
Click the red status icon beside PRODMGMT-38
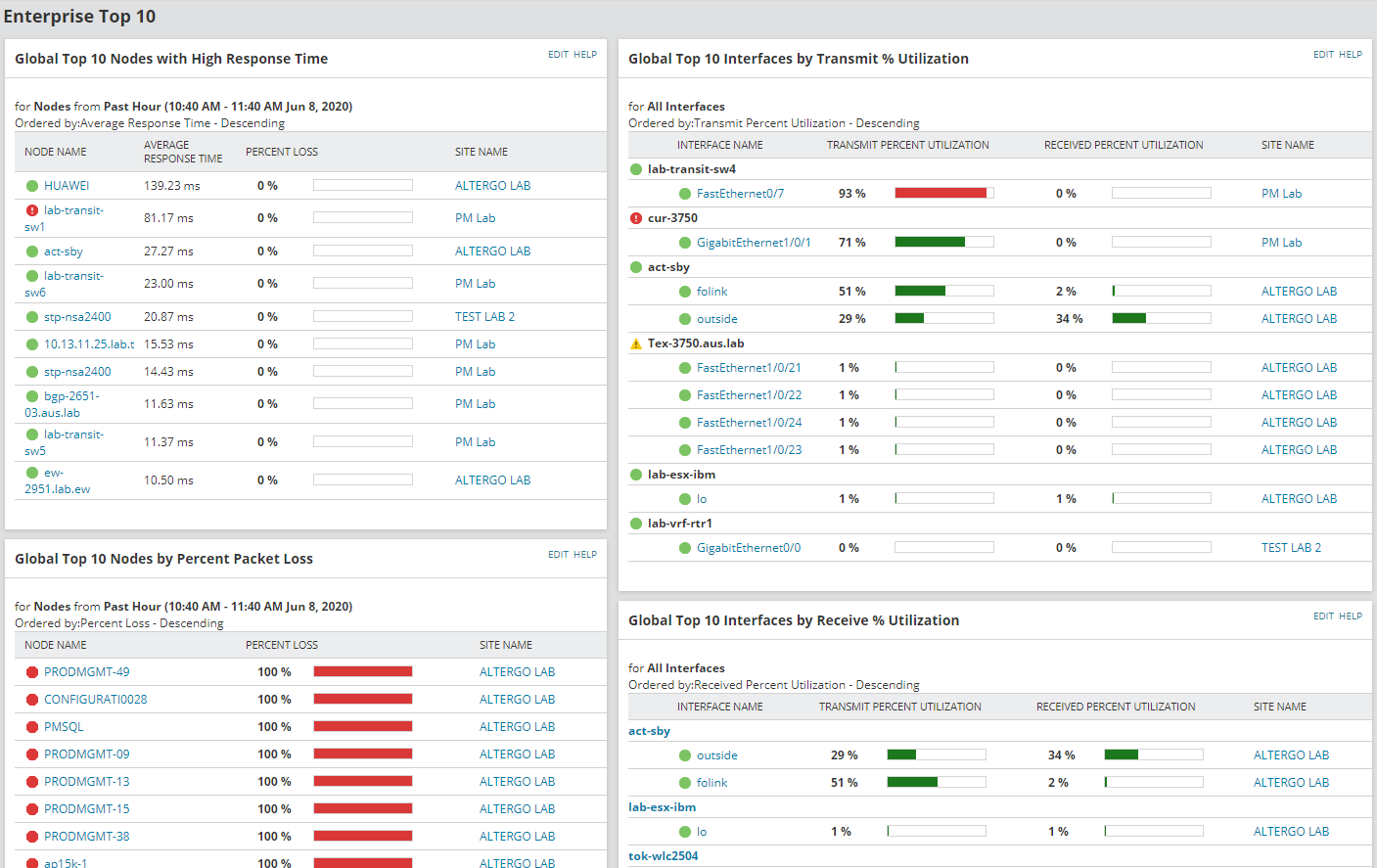click(x=32, y=837)
